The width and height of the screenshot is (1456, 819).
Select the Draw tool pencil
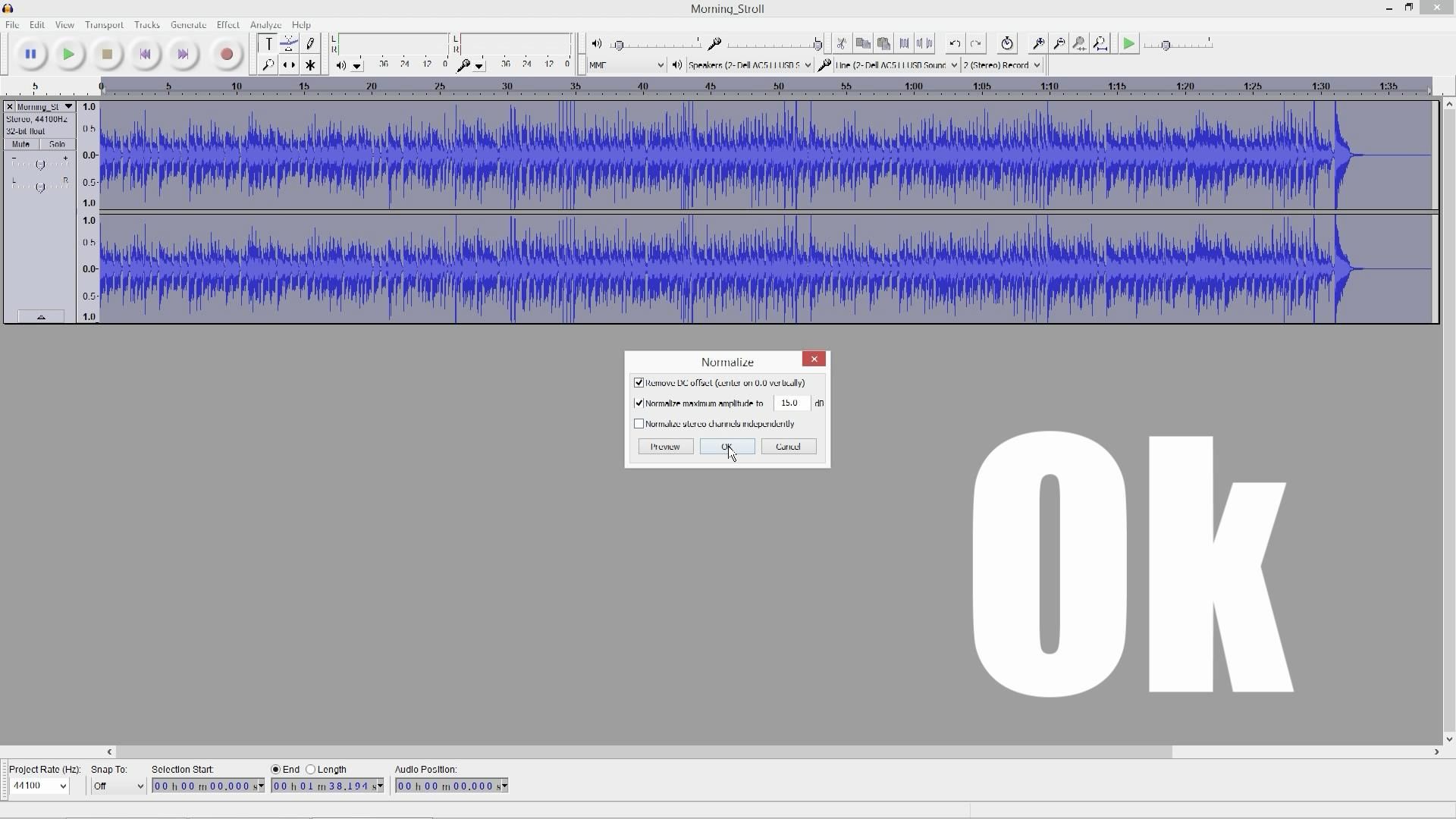(x=310, y=43)
